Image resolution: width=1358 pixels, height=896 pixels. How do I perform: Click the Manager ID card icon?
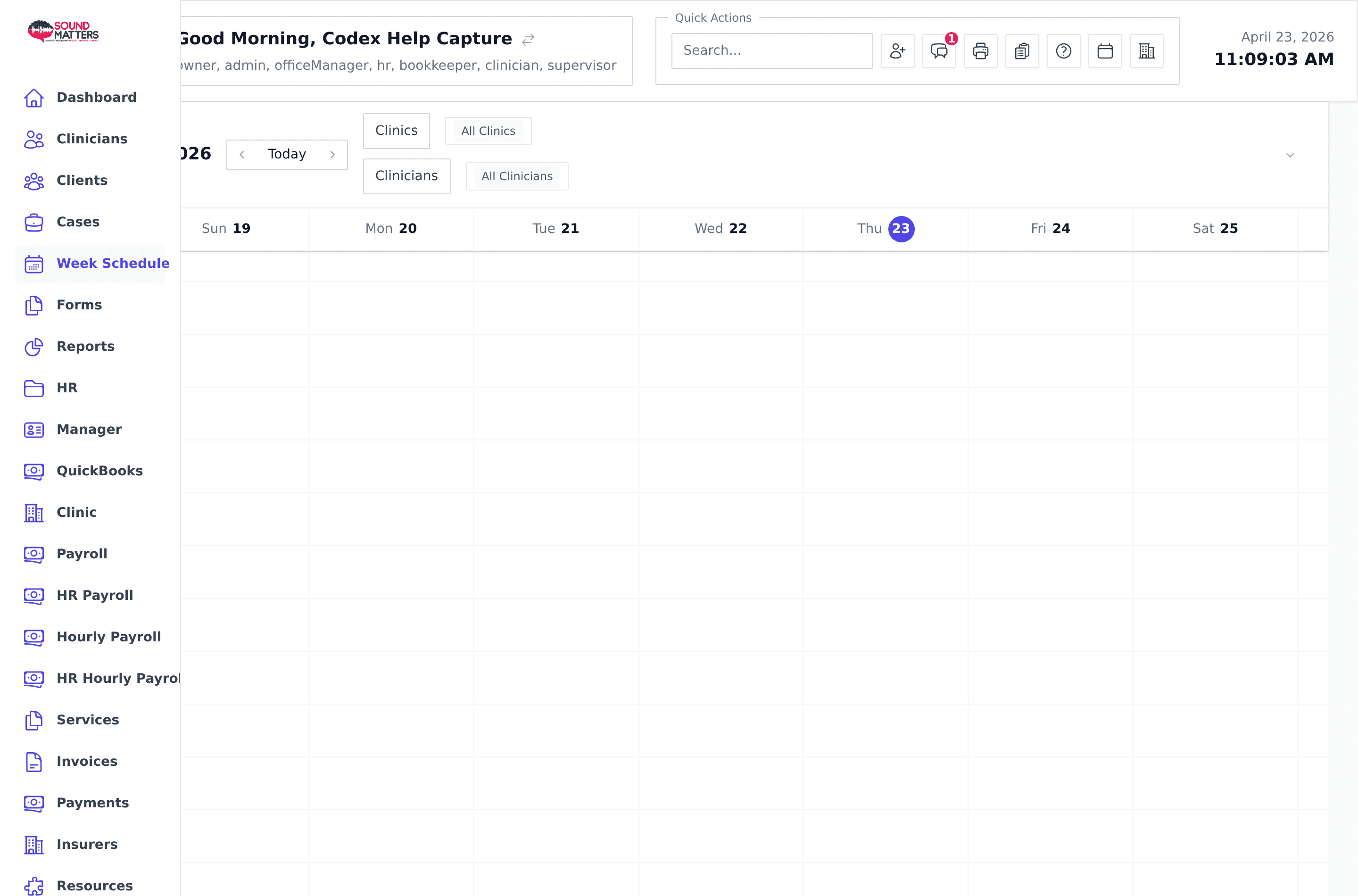coord(33,430)
